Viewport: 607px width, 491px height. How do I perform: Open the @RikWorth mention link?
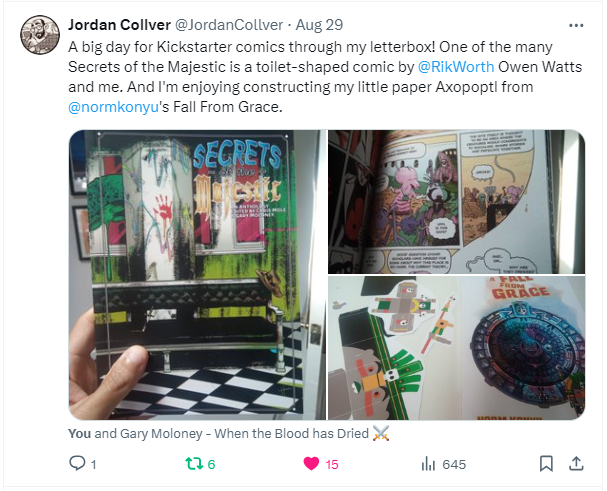tap(456, 67)
